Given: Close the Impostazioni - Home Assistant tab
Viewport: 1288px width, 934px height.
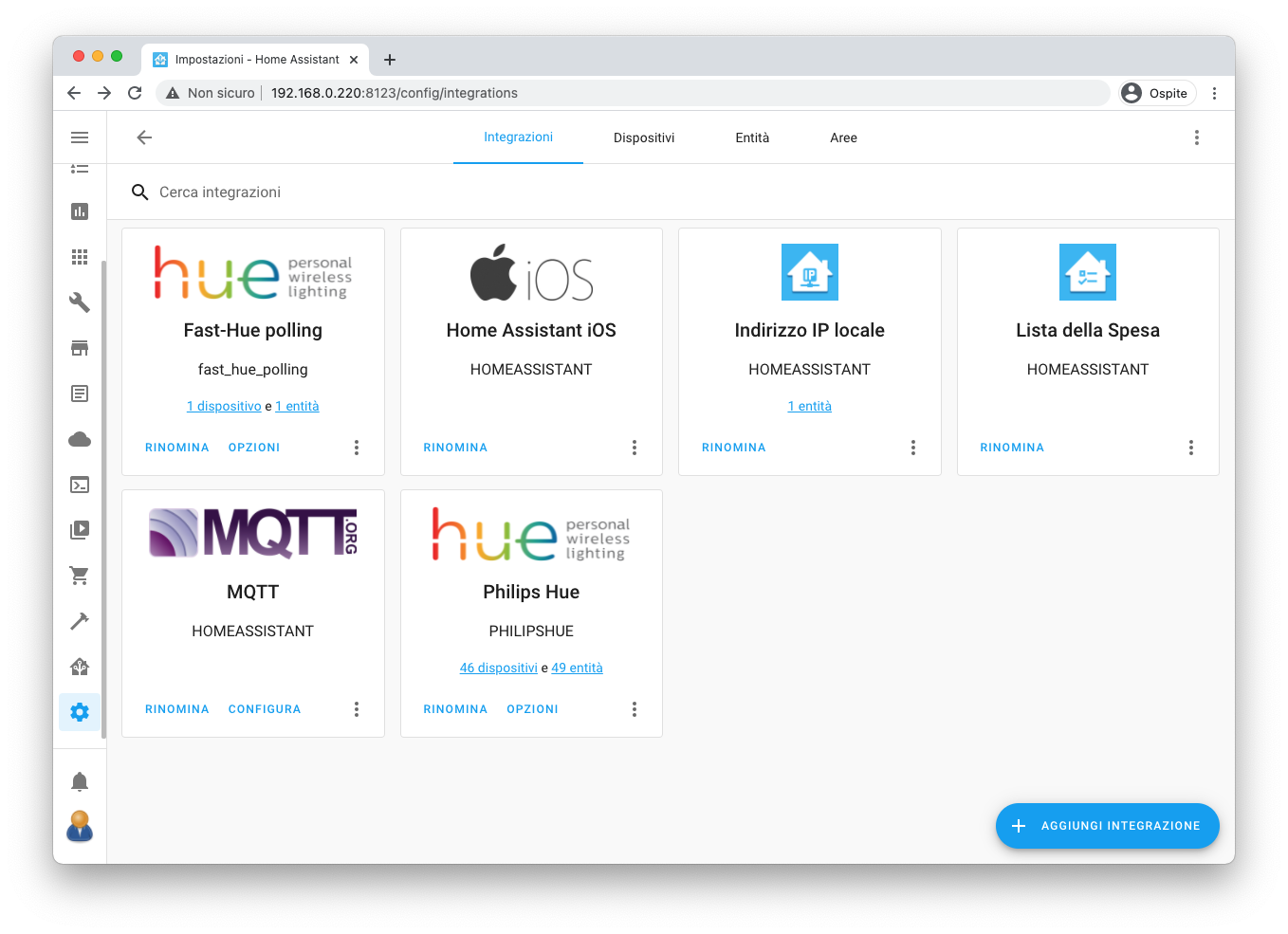Looking at the screenshot, I should click(x=354, y=60).
